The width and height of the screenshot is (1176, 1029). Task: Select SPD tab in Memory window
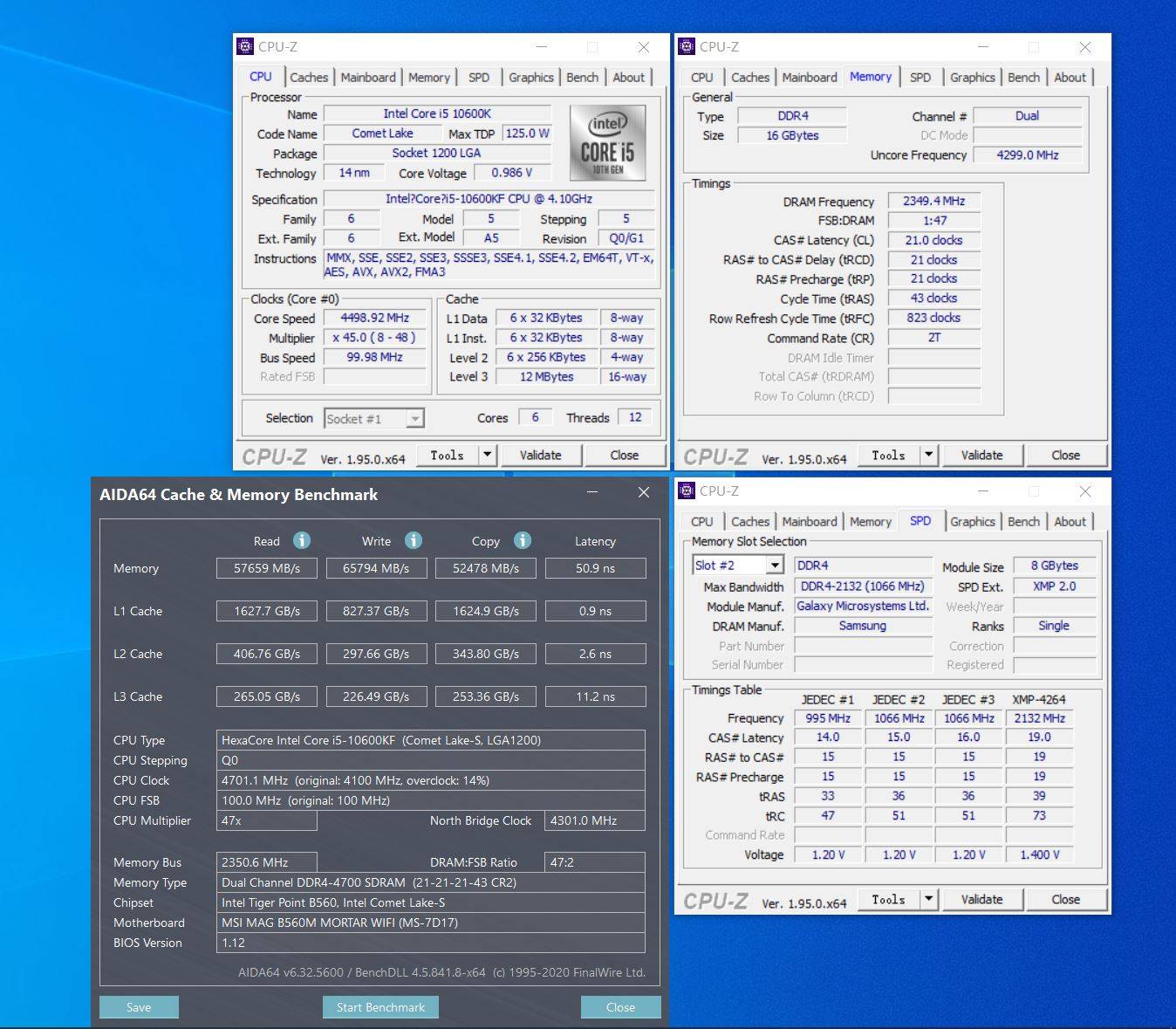[x=920, y=77]
